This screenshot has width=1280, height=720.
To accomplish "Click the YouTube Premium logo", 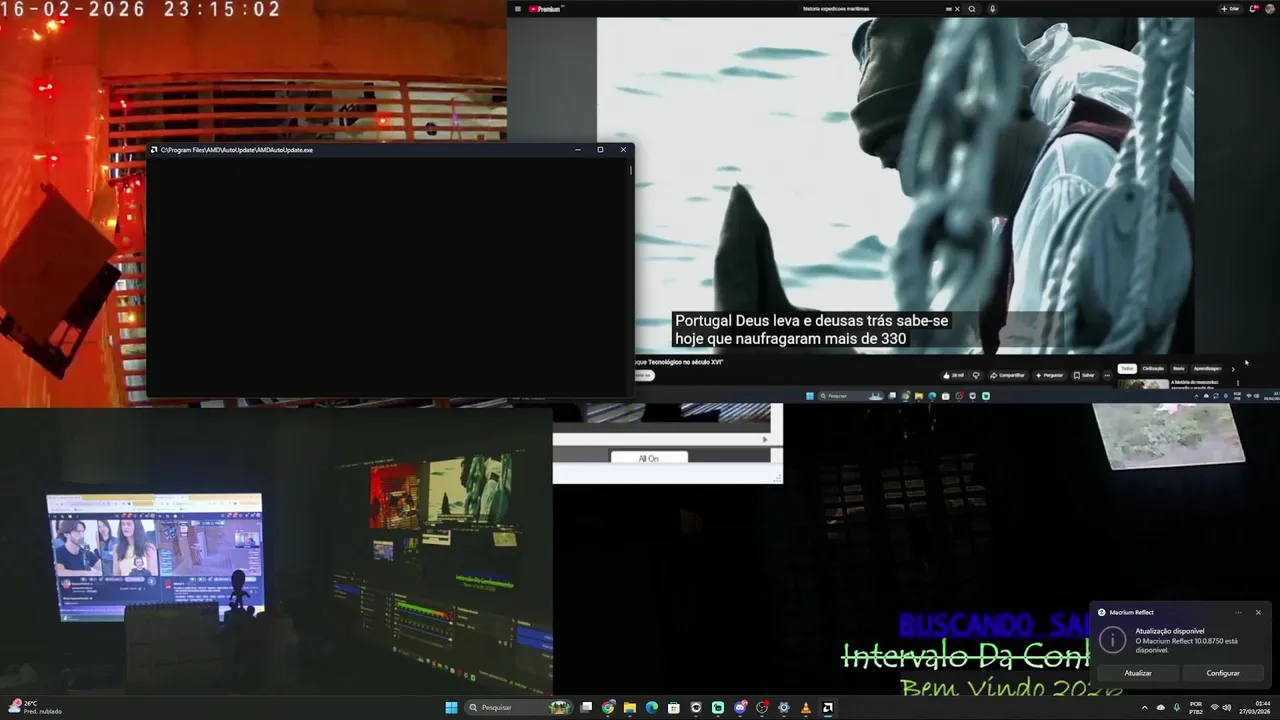I will coord(546,9).
